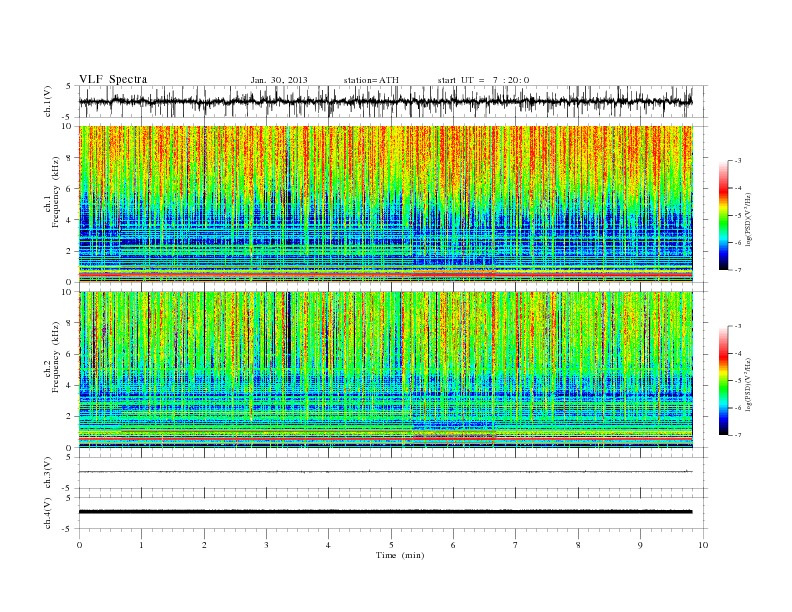Click time axis tick label "4"
The height and width of the screenshot is (612, 792).
click(x=328, y=545)
